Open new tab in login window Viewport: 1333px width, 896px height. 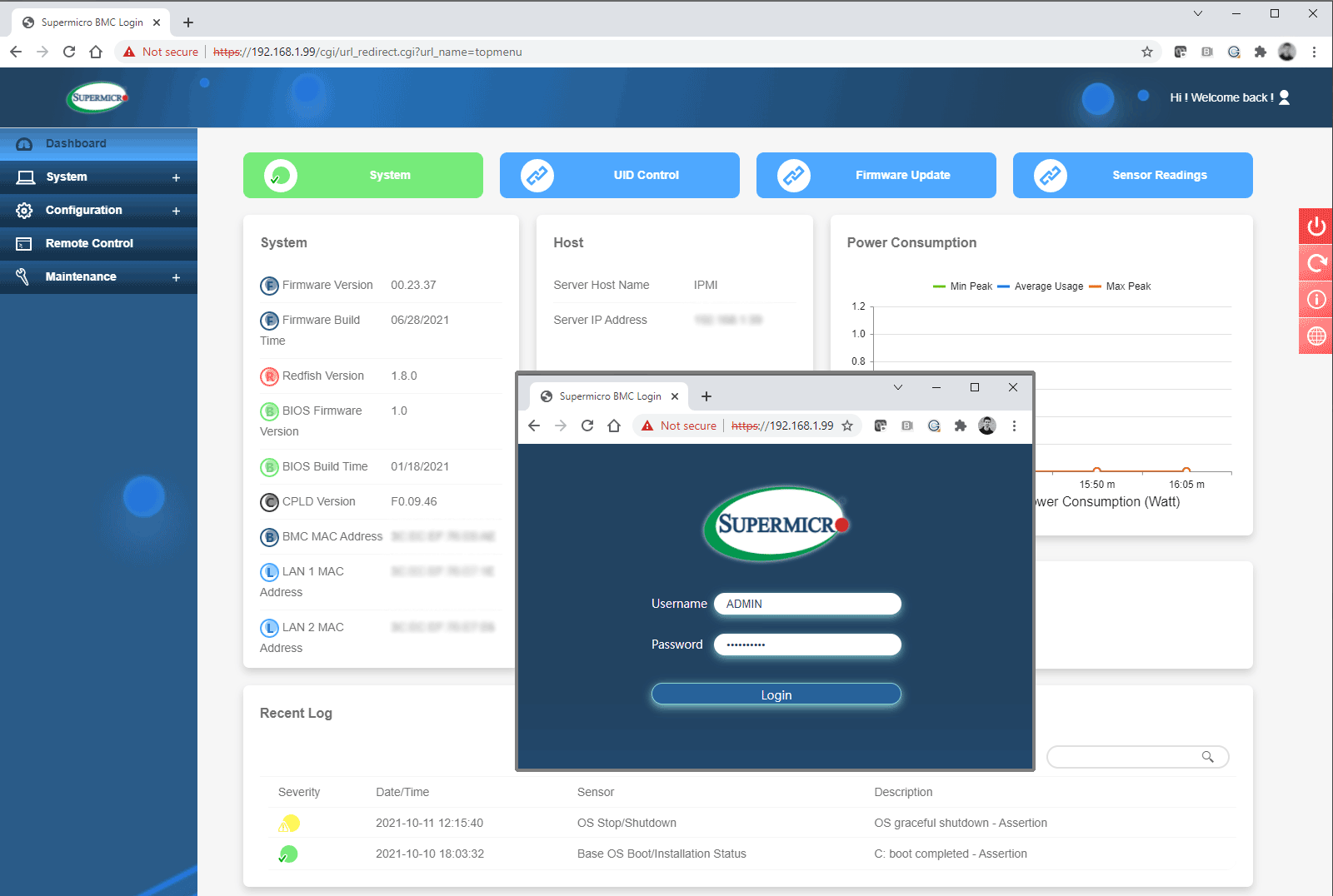click(706, 396)
